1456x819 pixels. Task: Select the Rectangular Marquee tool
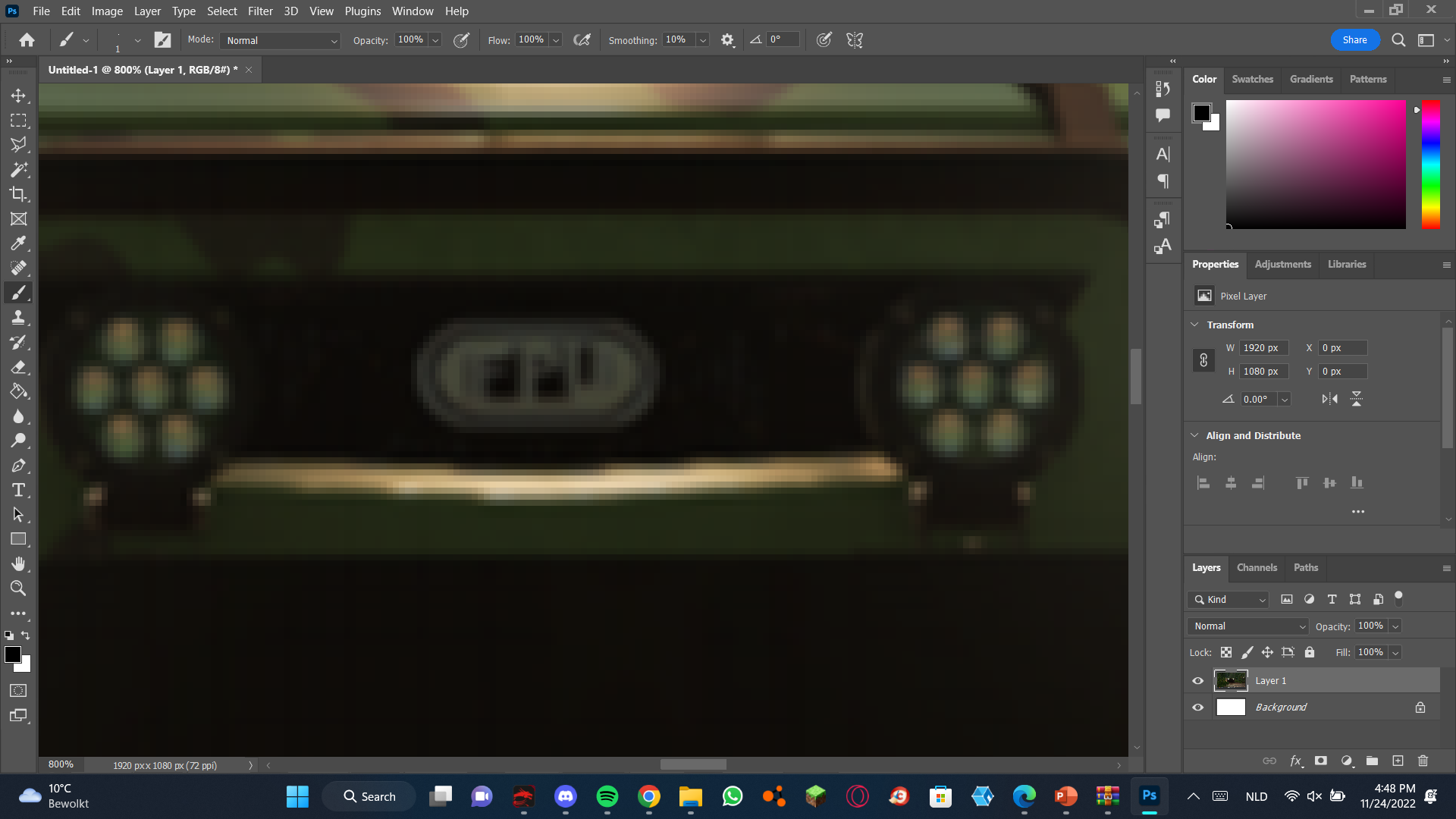point(18,121)
